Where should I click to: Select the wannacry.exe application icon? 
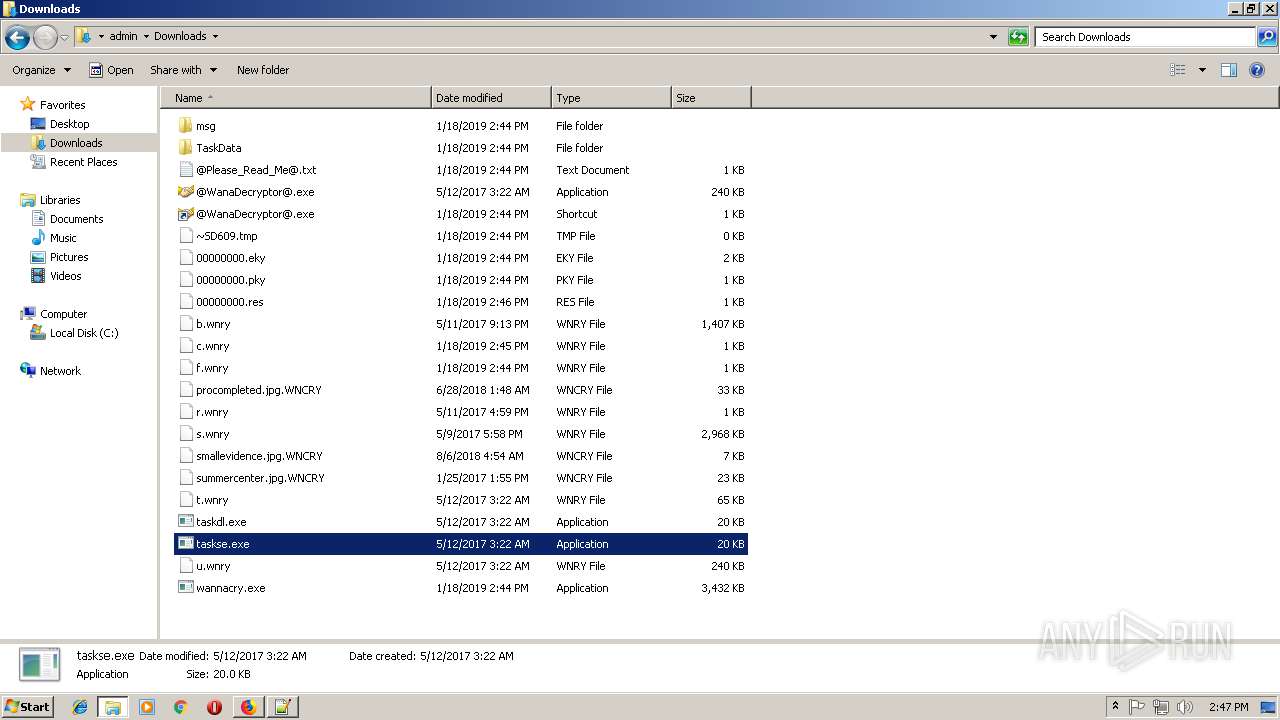pyautogui.click(x=185, y=588)
